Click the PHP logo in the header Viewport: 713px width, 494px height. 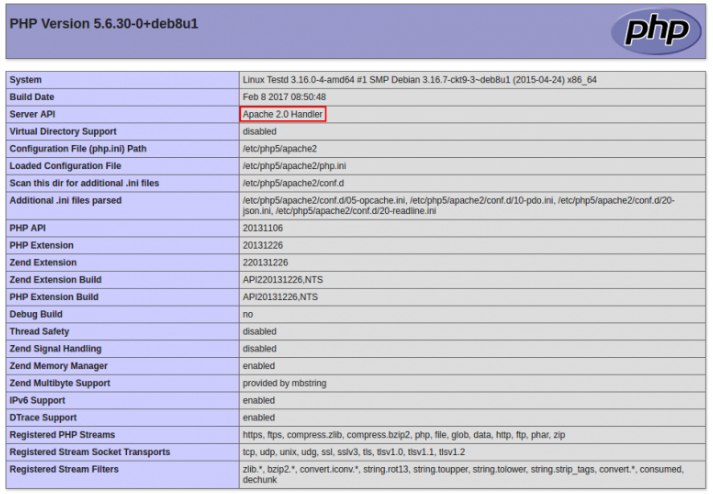656,31
